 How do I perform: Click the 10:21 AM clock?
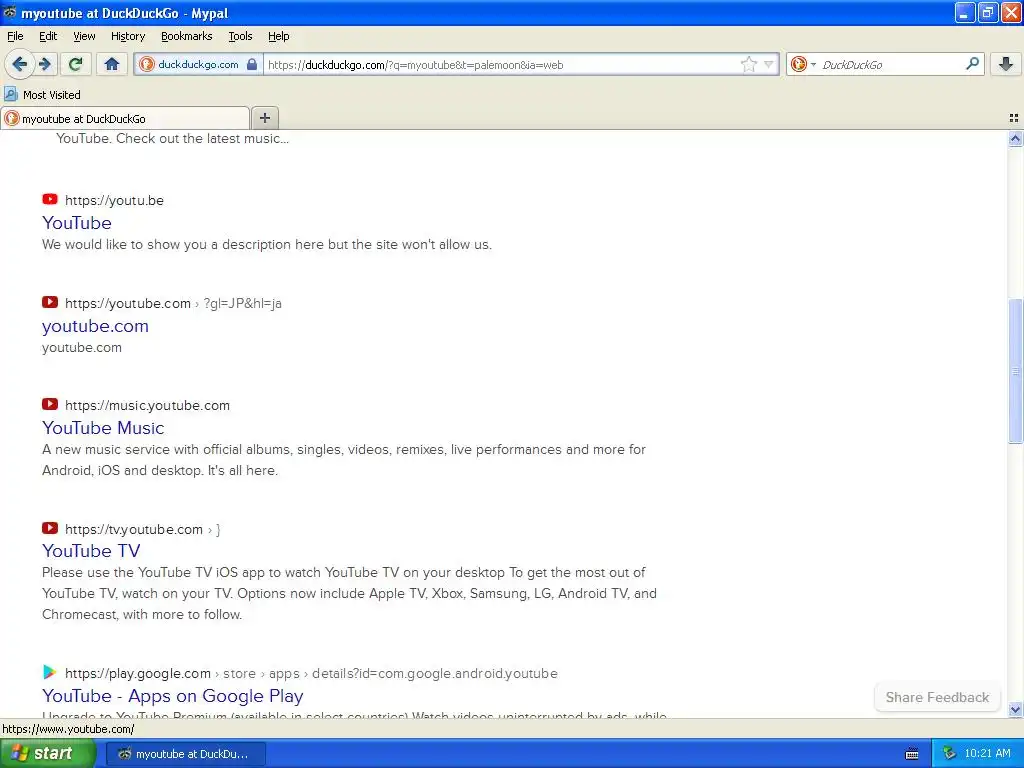[x=987, y=753]
